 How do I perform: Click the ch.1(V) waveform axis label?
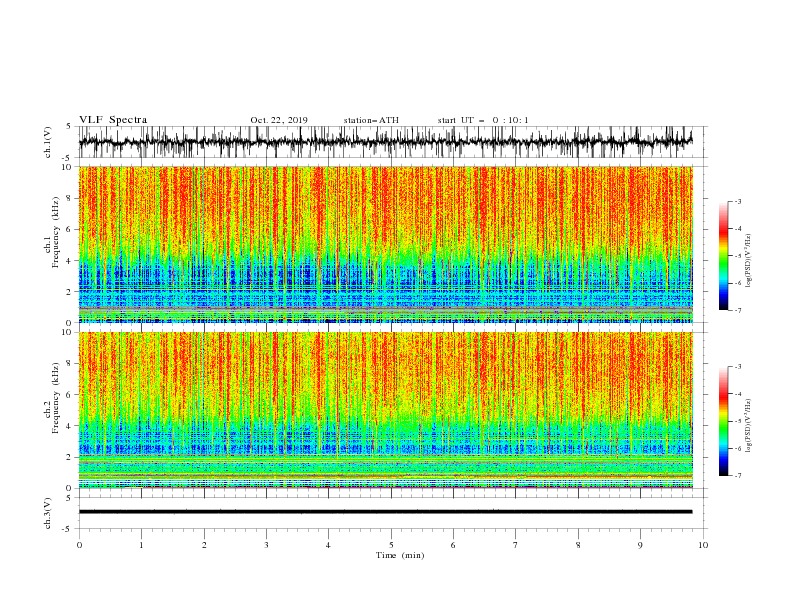48,142
